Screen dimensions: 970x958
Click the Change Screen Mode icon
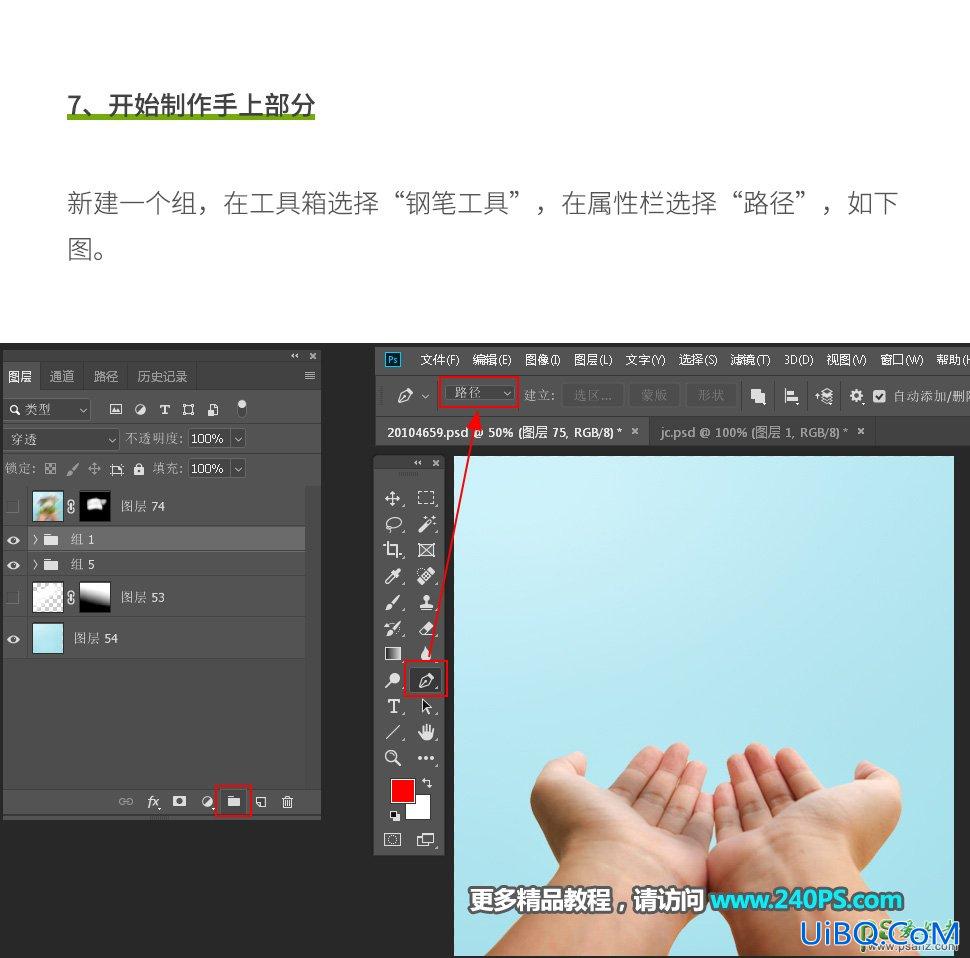point(426,839)
